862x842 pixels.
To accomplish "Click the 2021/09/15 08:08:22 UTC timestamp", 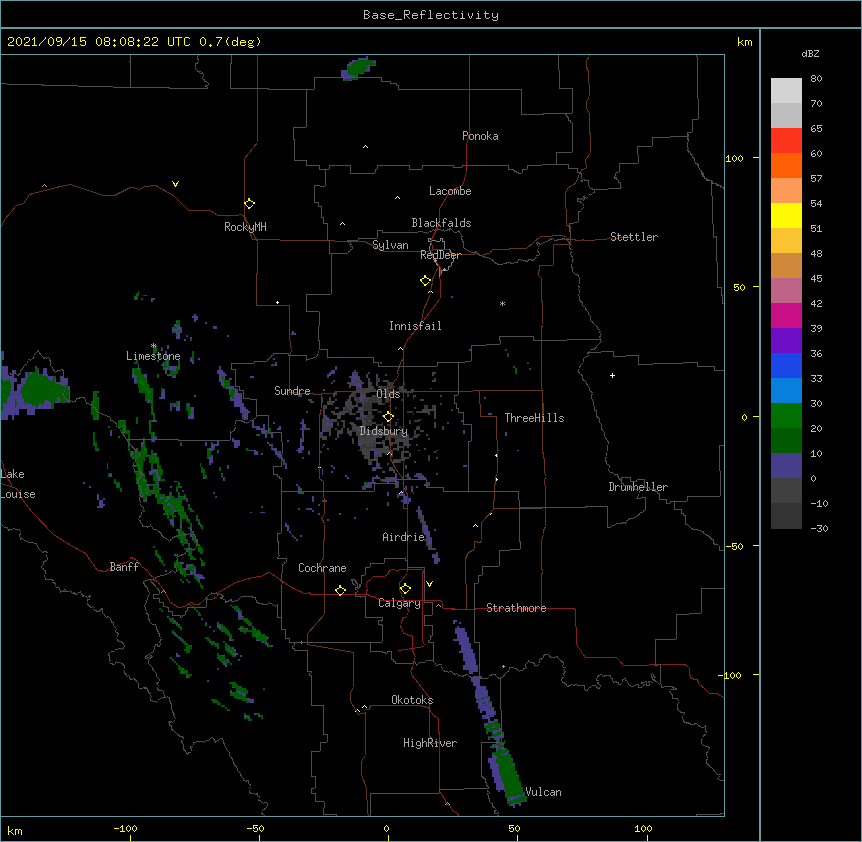I will 98,42.
